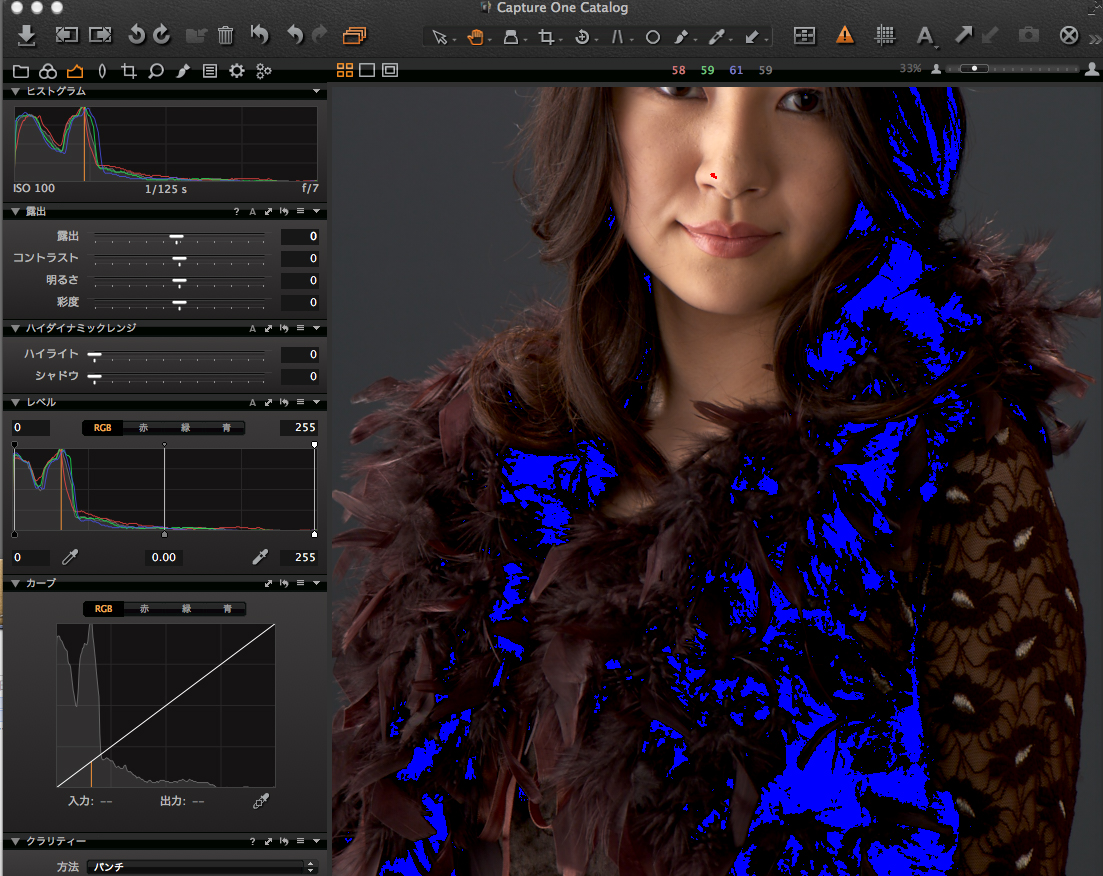This screenshot has width=1103, height=876.
Task: Click the exposure warning triangle icon
Action: [x=845, y=36]
